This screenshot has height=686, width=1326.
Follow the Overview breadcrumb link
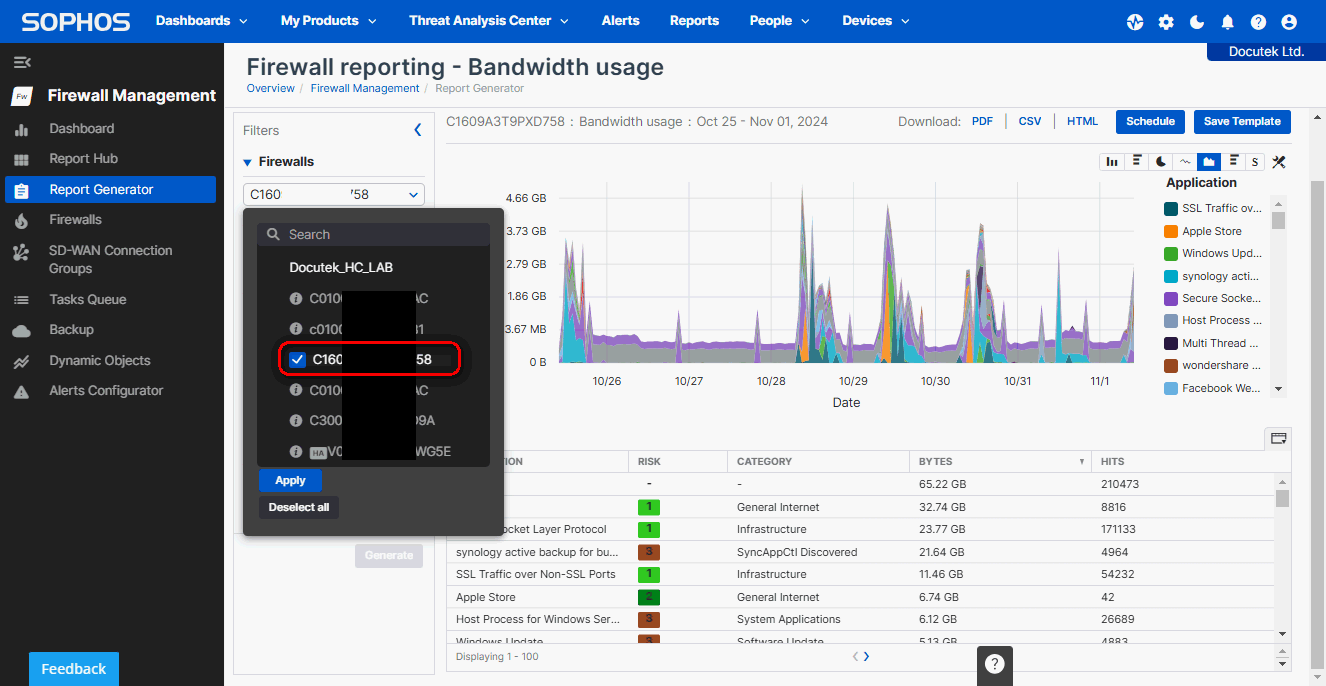tap(271, 89)
